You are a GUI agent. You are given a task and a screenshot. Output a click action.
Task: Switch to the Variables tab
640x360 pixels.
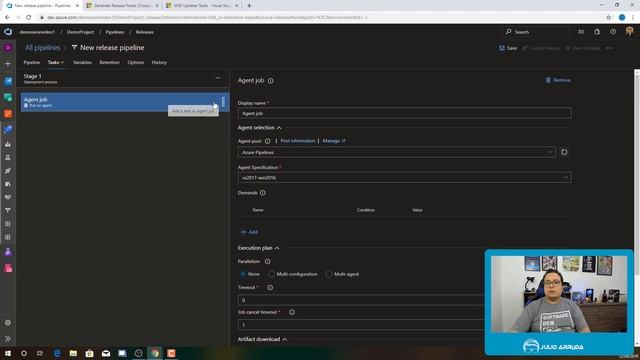click(x=82, y=62)
